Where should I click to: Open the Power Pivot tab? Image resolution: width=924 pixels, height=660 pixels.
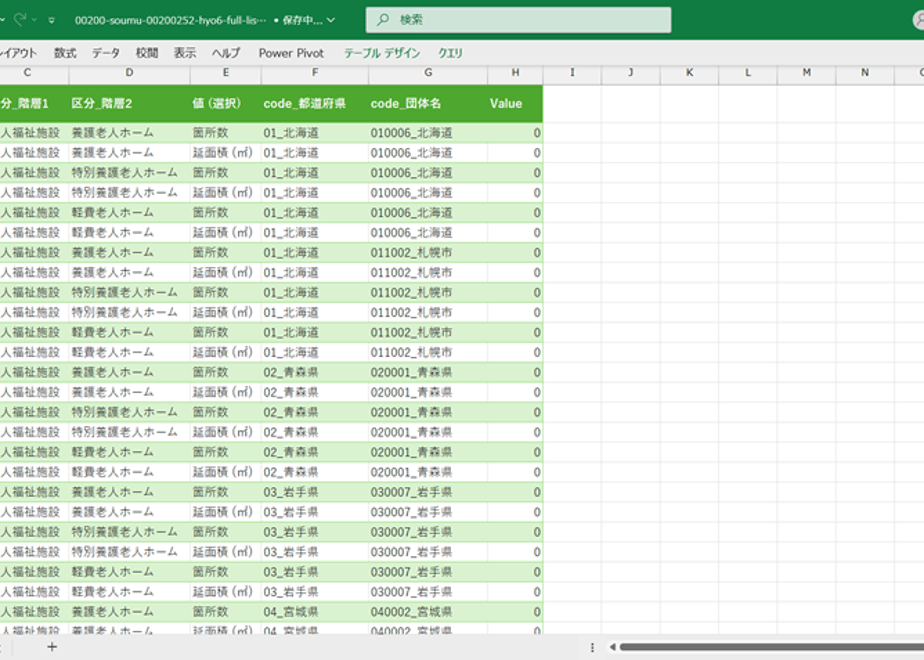click(x=291, y=53)
